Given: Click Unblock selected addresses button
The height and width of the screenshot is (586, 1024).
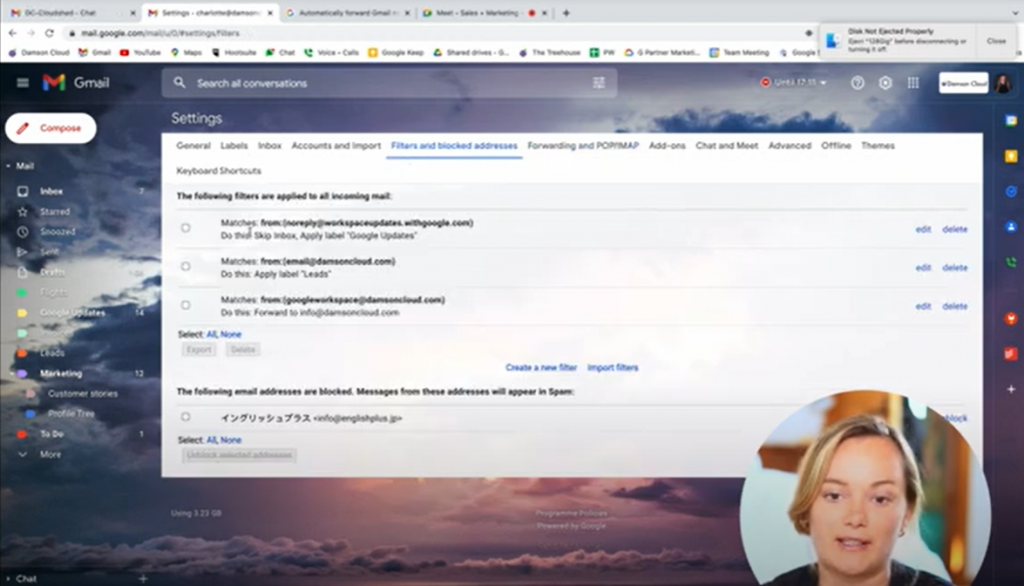Looking at the screenshot, I should [239, 455].
